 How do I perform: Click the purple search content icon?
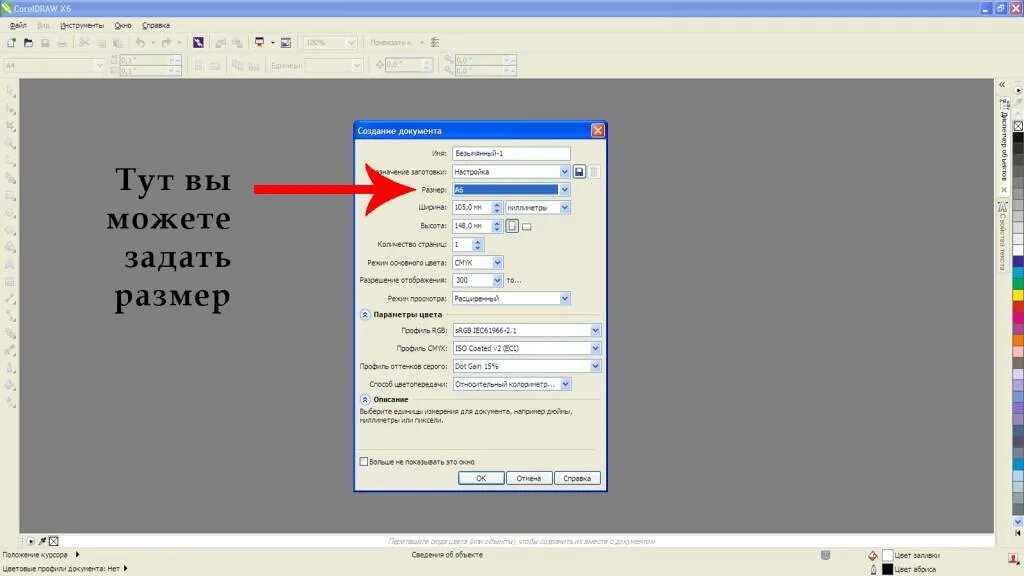pos(198,42)
